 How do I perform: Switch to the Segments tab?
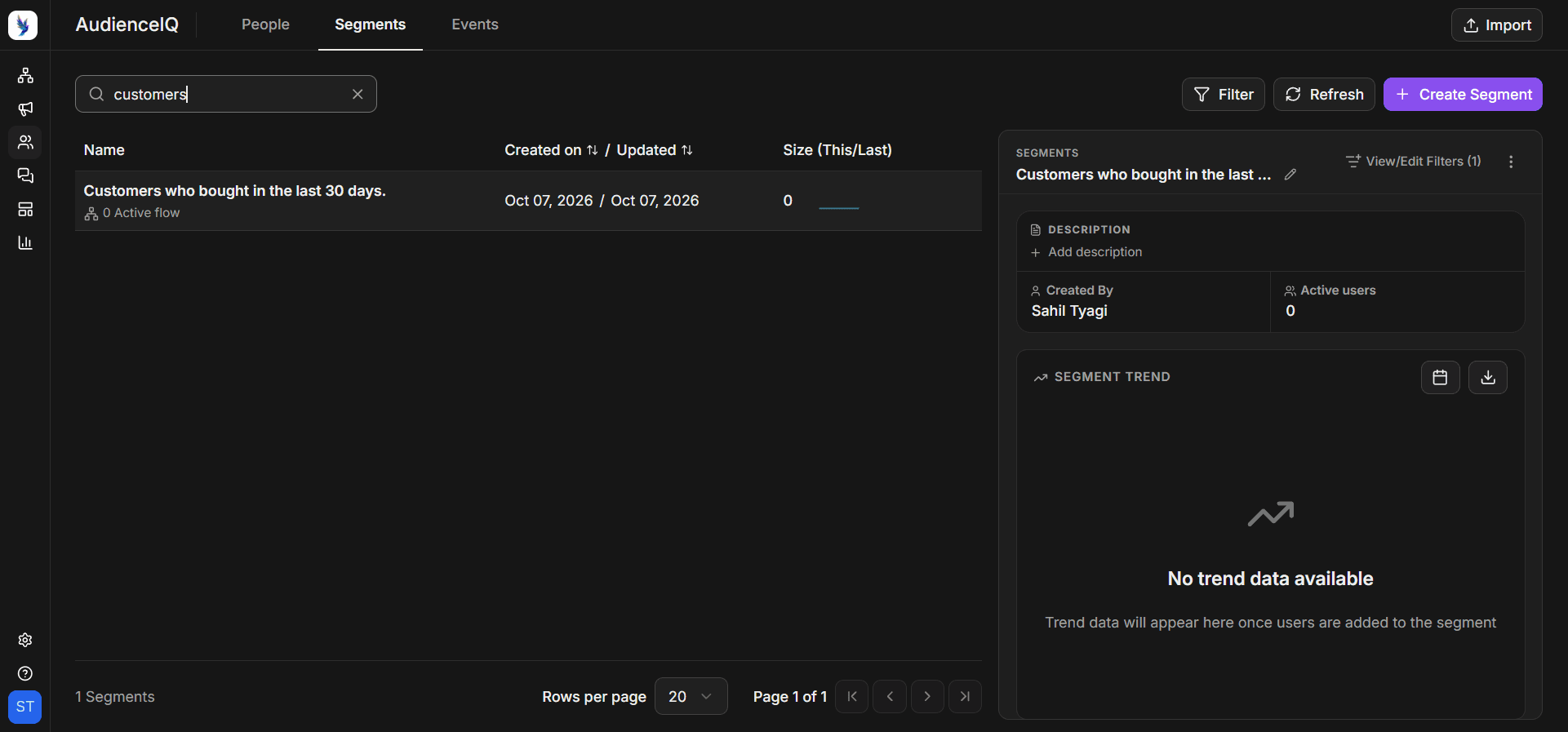coord(370,24)
